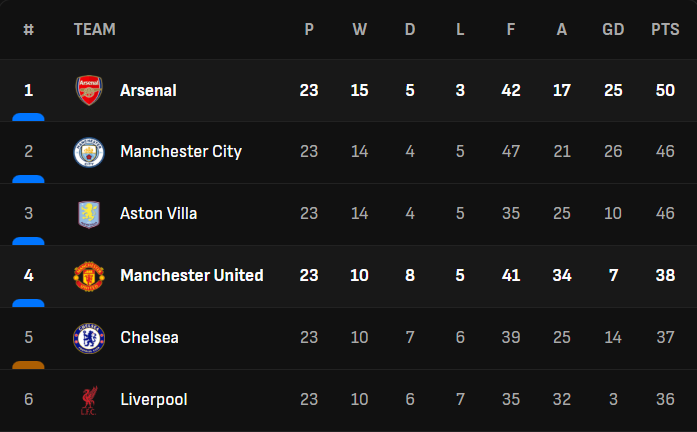Viewport: 697px width, 432px height.
Task: Select the Chelsea team name
Action: (149, 338)
